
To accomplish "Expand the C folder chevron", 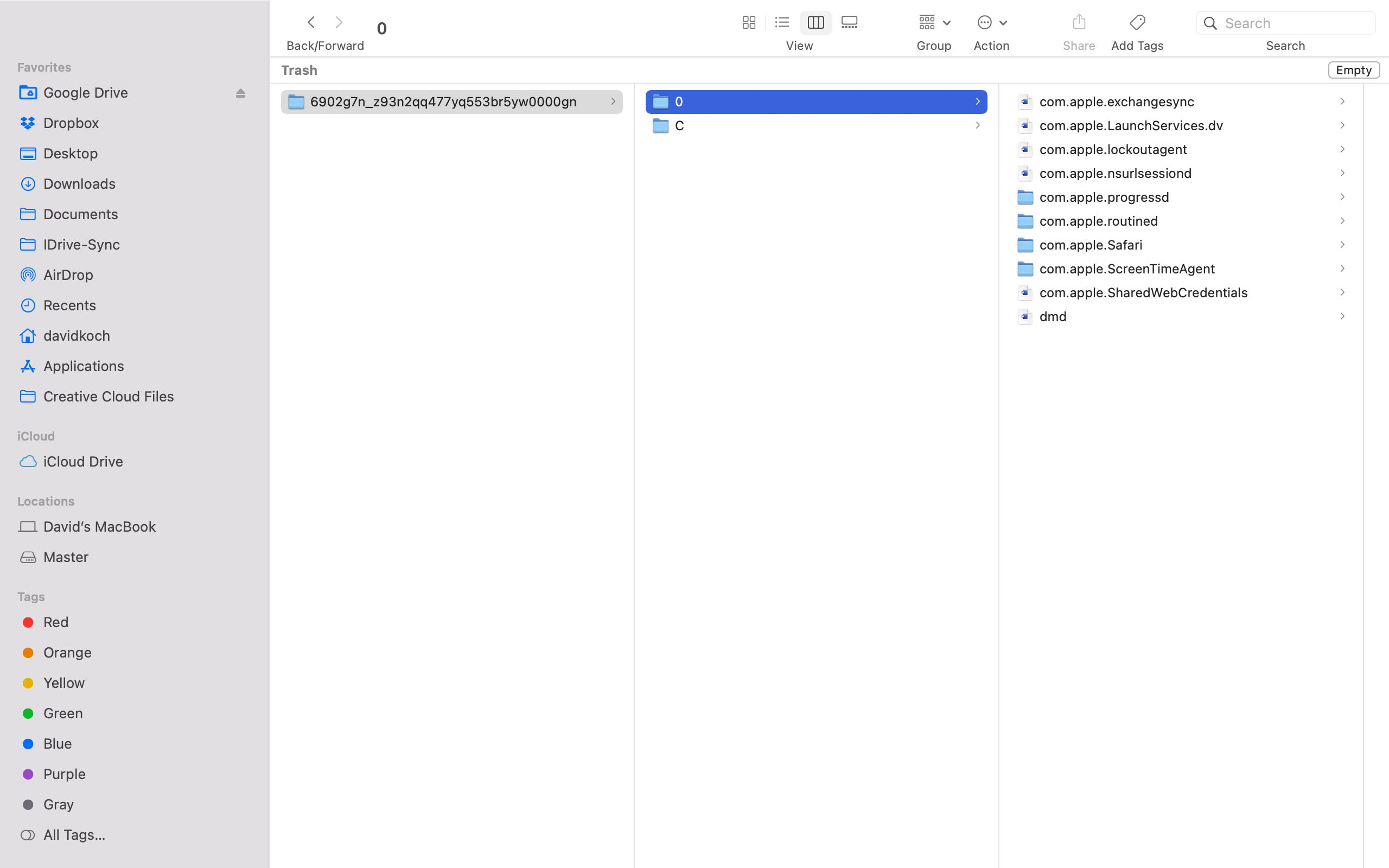I will point(977,125).
